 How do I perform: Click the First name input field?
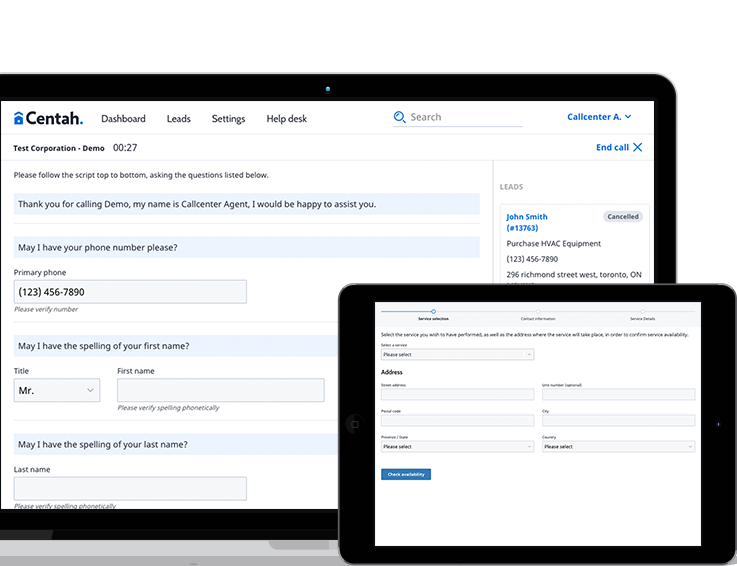click(221, 390)
